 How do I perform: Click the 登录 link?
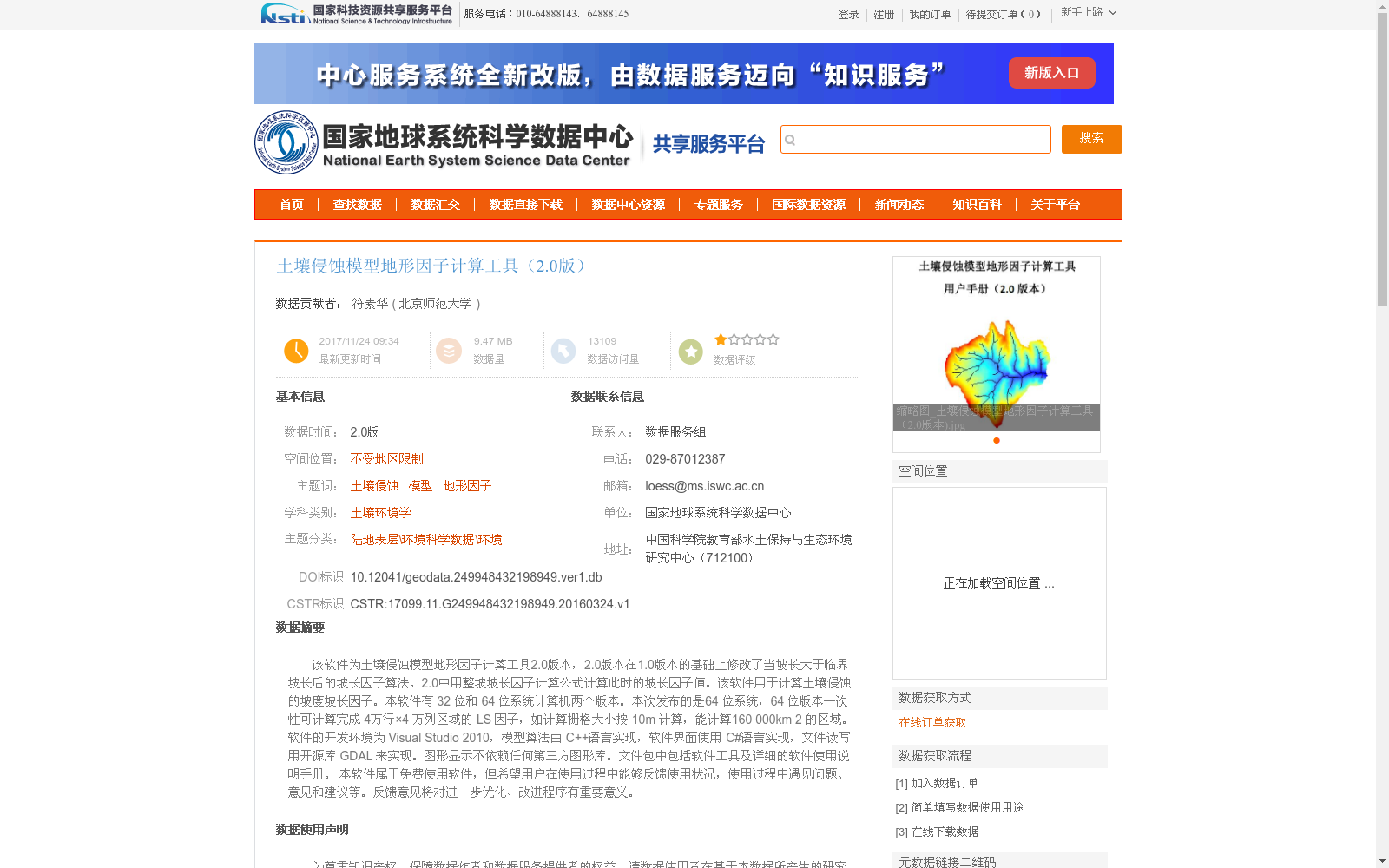[848, 15]
